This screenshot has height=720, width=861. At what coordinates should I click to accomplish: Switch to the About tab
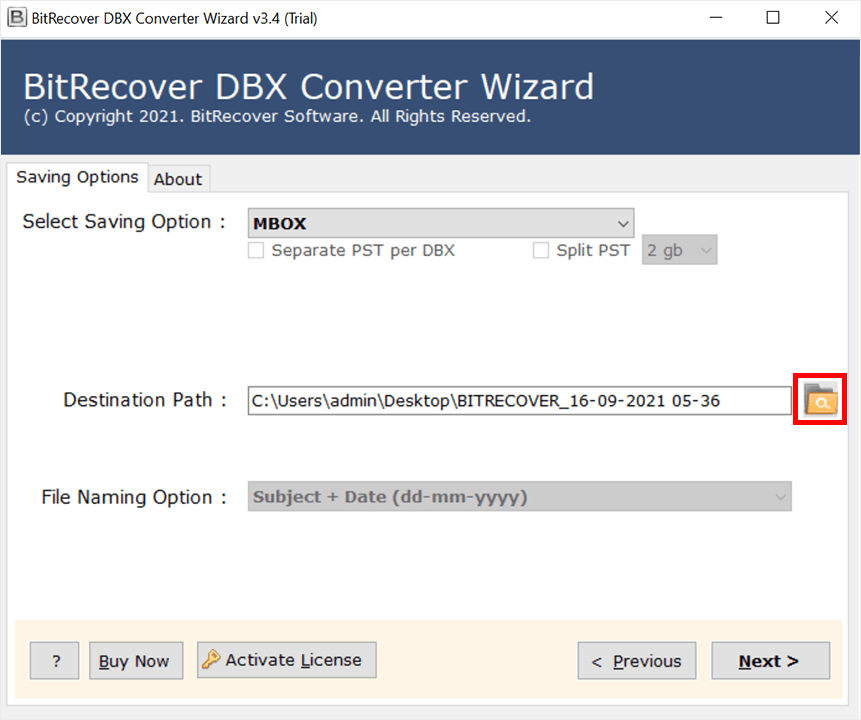pos(178,179)
